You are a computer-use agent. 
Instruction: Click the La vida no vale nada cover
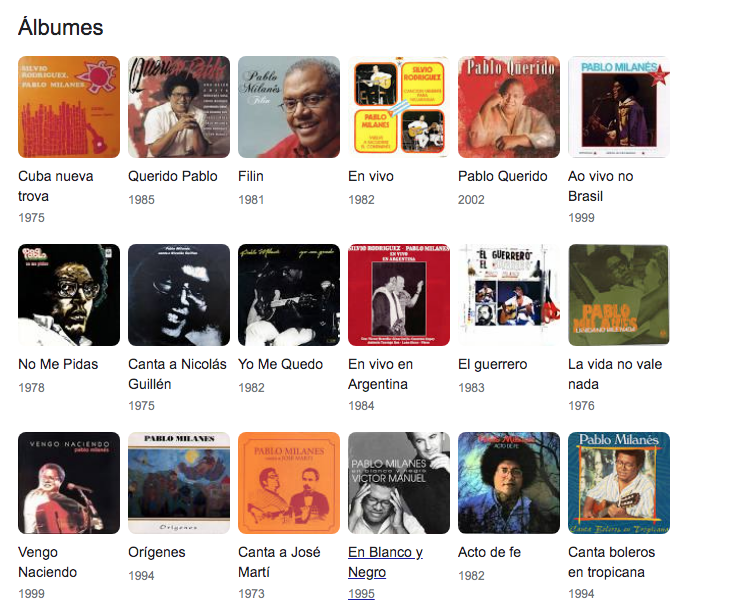coord(619,295)
